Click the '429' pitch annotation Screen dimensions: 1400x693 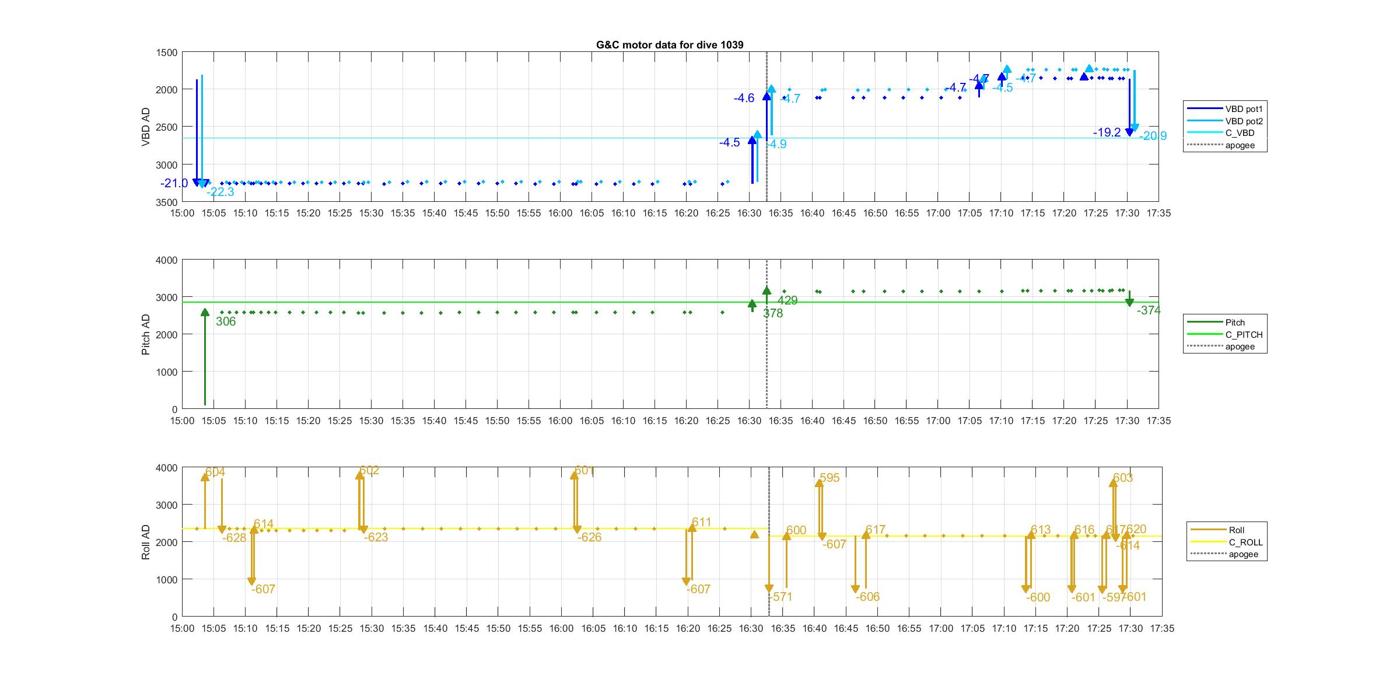coord(787,300)
